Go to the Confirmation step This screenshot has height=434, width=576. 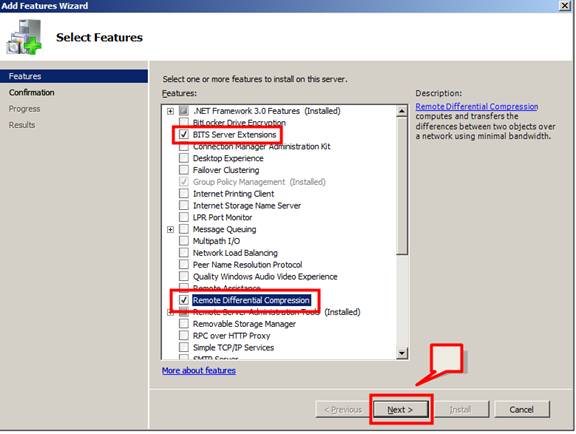(x=32, y=93)
